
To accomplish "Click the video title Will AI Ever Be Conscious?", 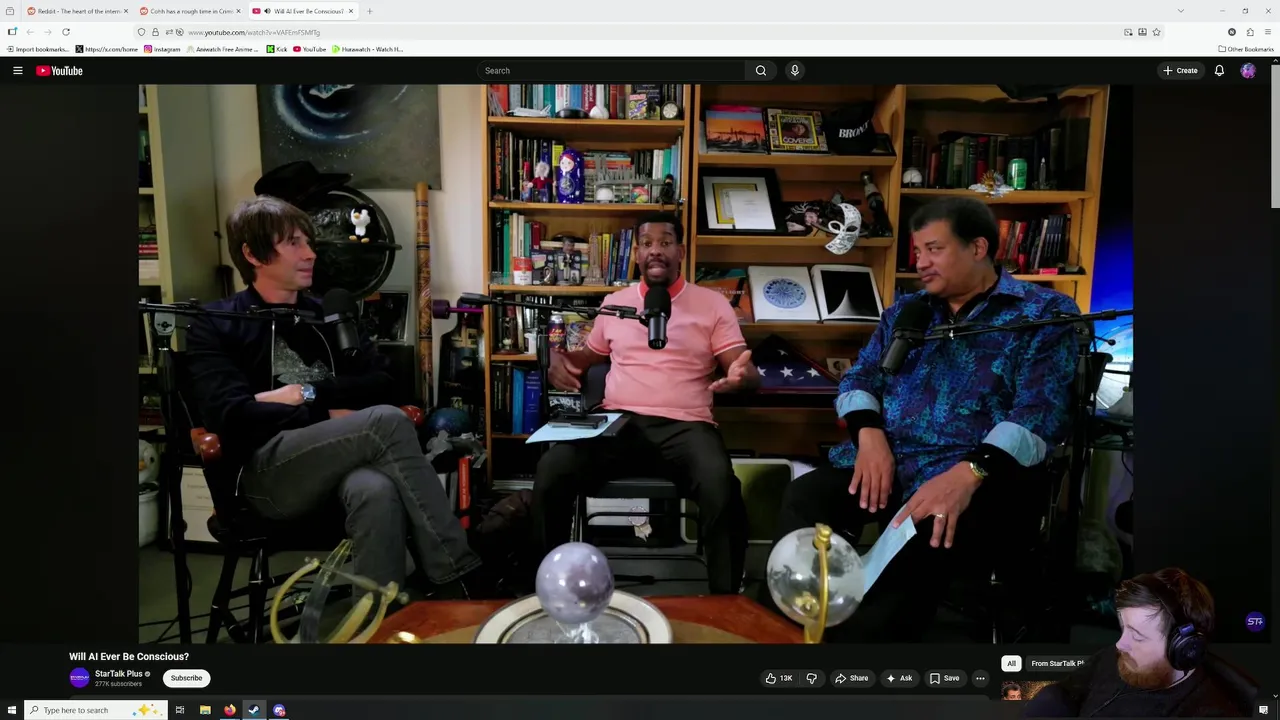I will click(129, 657).
